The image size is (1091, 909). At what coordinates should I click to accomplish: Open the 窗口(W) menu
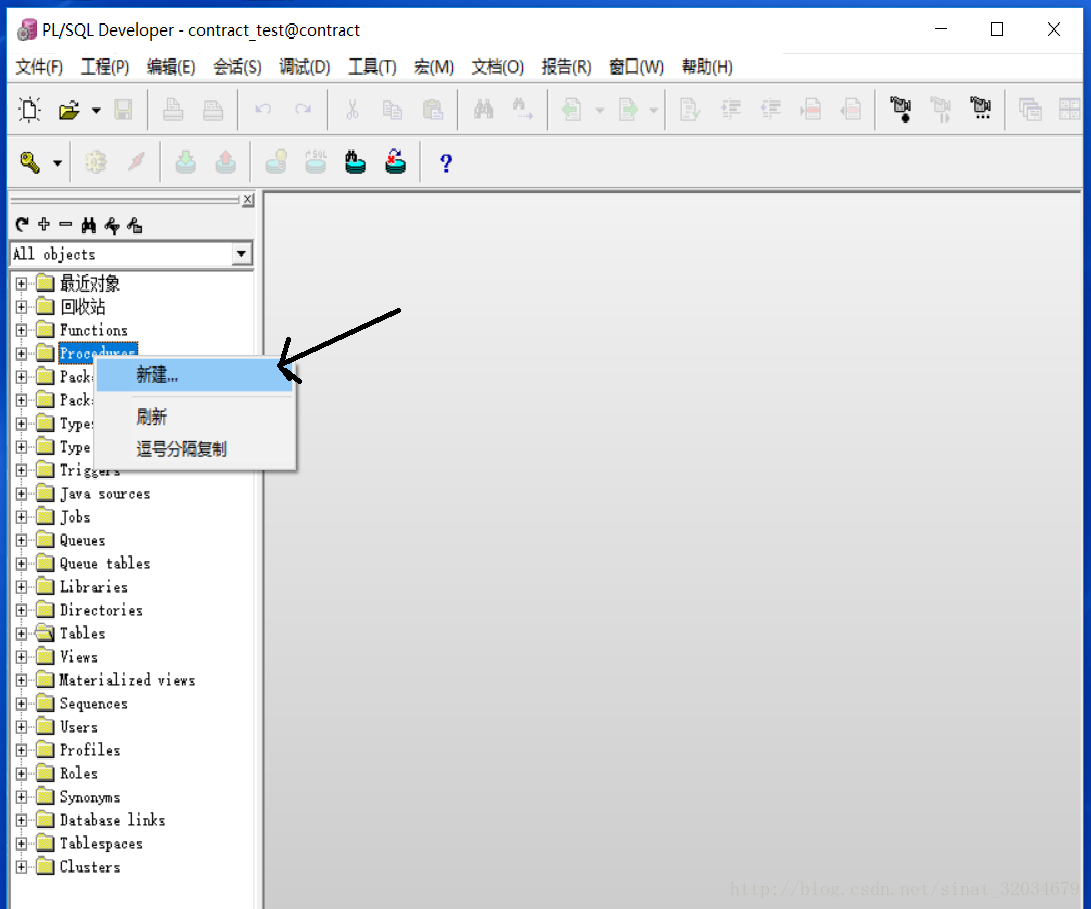(636, 67)
